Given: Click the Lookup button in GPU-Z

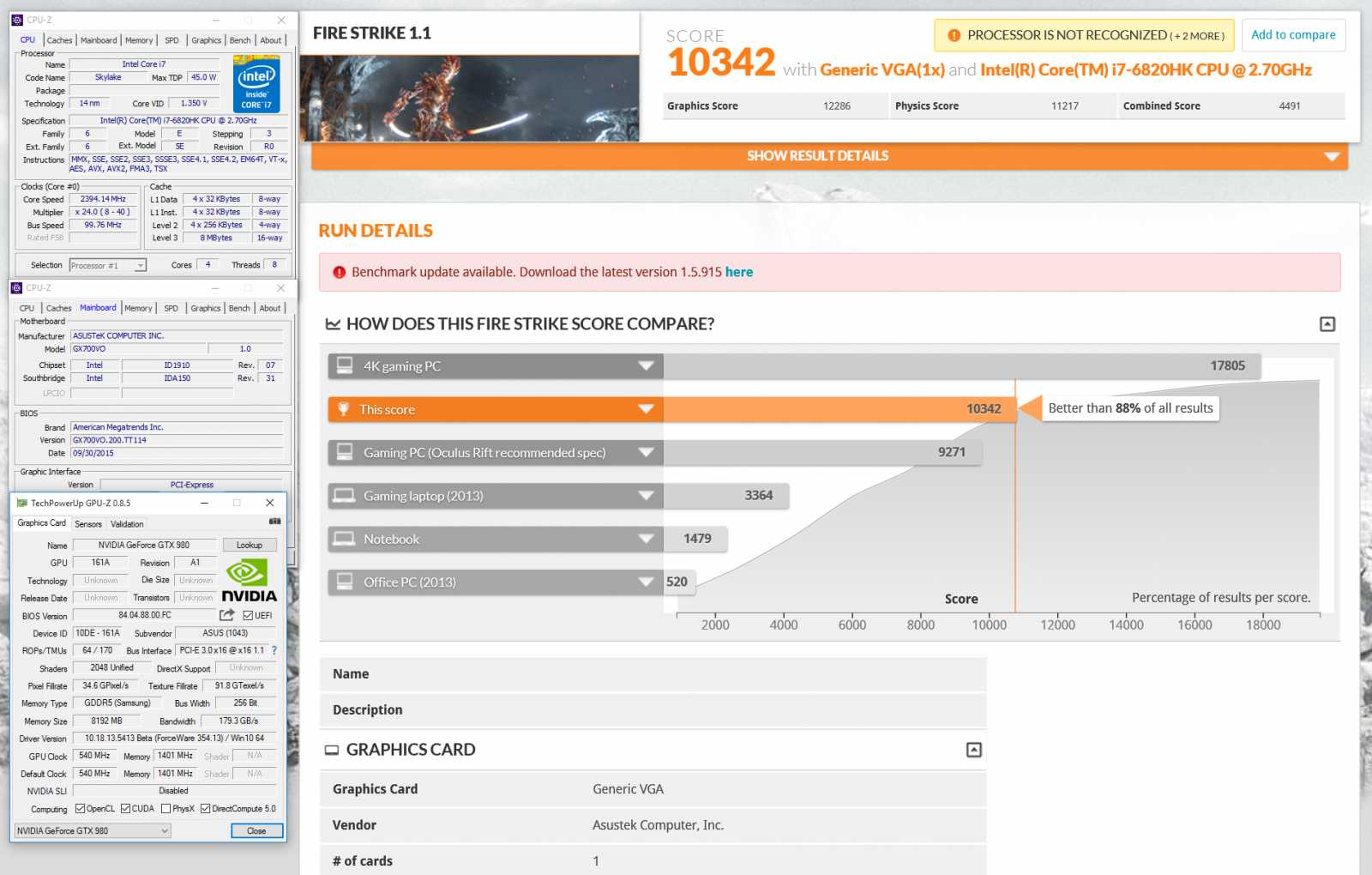Looking at the screenshot, I should pos(250,545).
